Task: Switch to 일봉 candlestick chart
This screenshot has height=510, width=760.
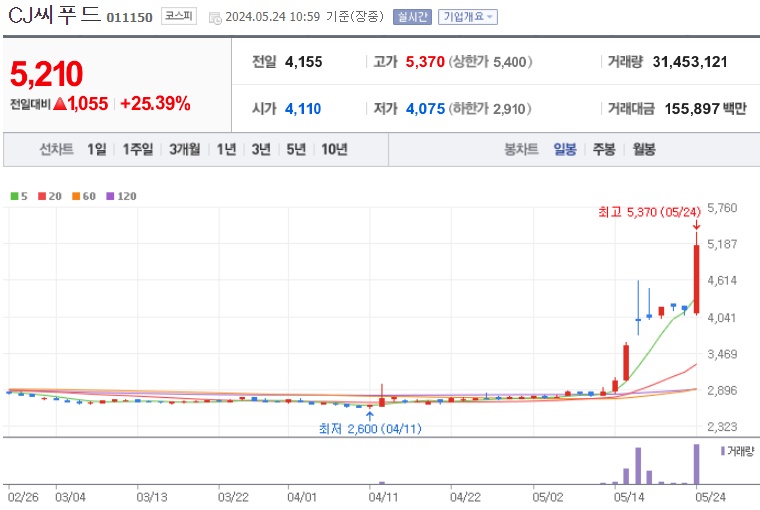Action: (565, 149)
